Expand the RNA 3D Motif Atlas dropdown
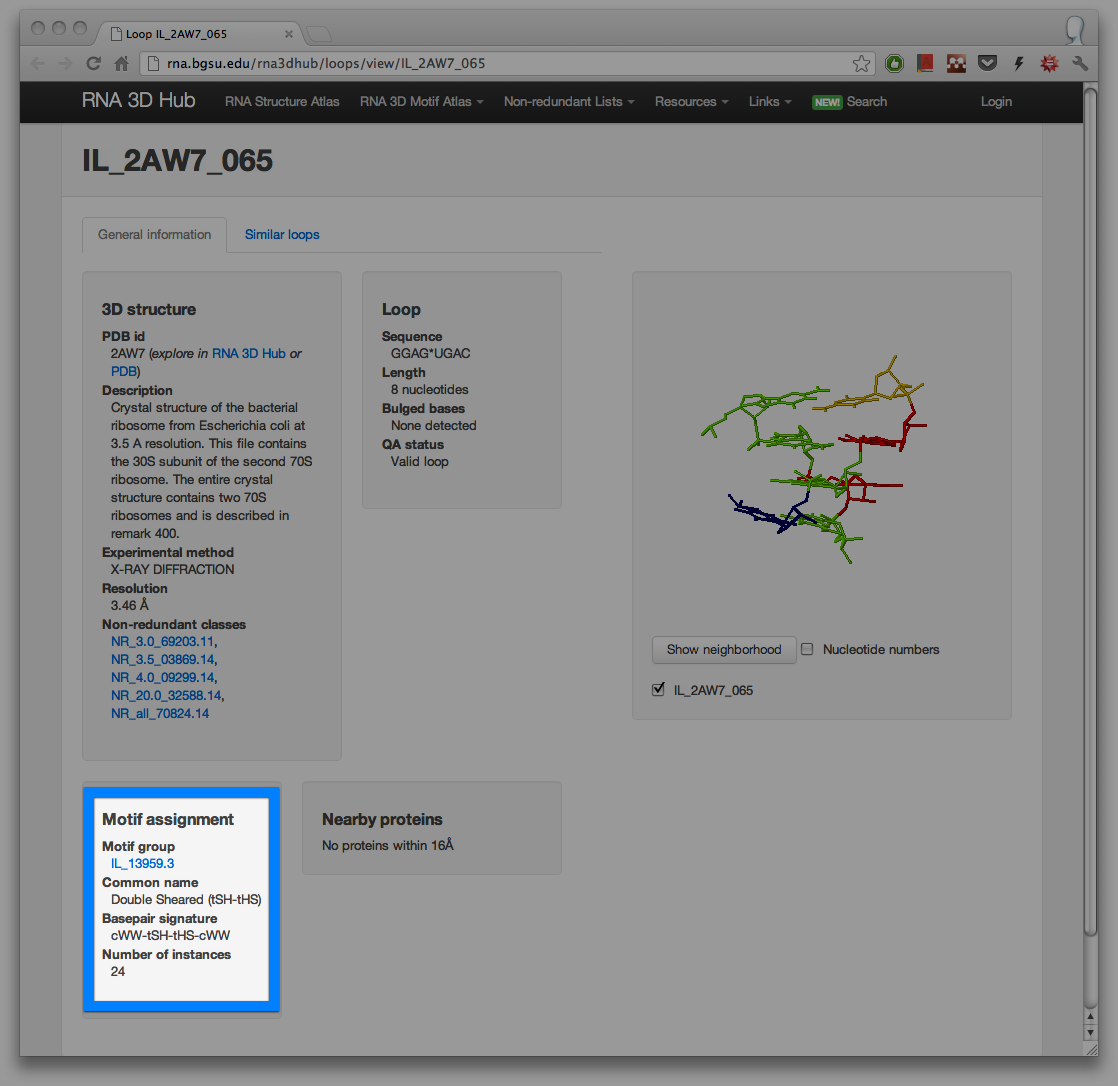Image resolution: width=1118 pixels, height=1086 pixels. coord(421,102)
